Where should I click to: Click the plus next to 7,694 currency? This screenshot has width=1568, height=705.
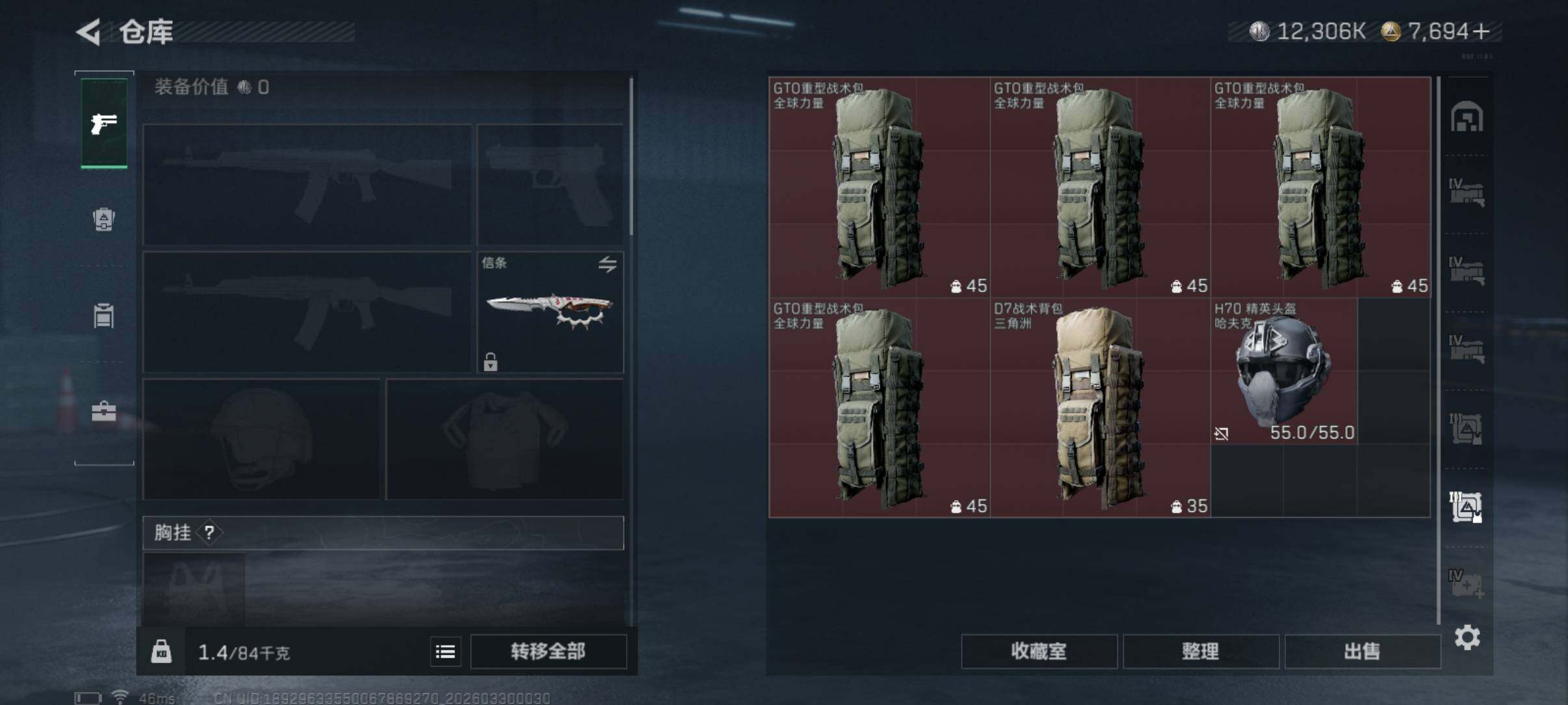[x=1482, y=31]
